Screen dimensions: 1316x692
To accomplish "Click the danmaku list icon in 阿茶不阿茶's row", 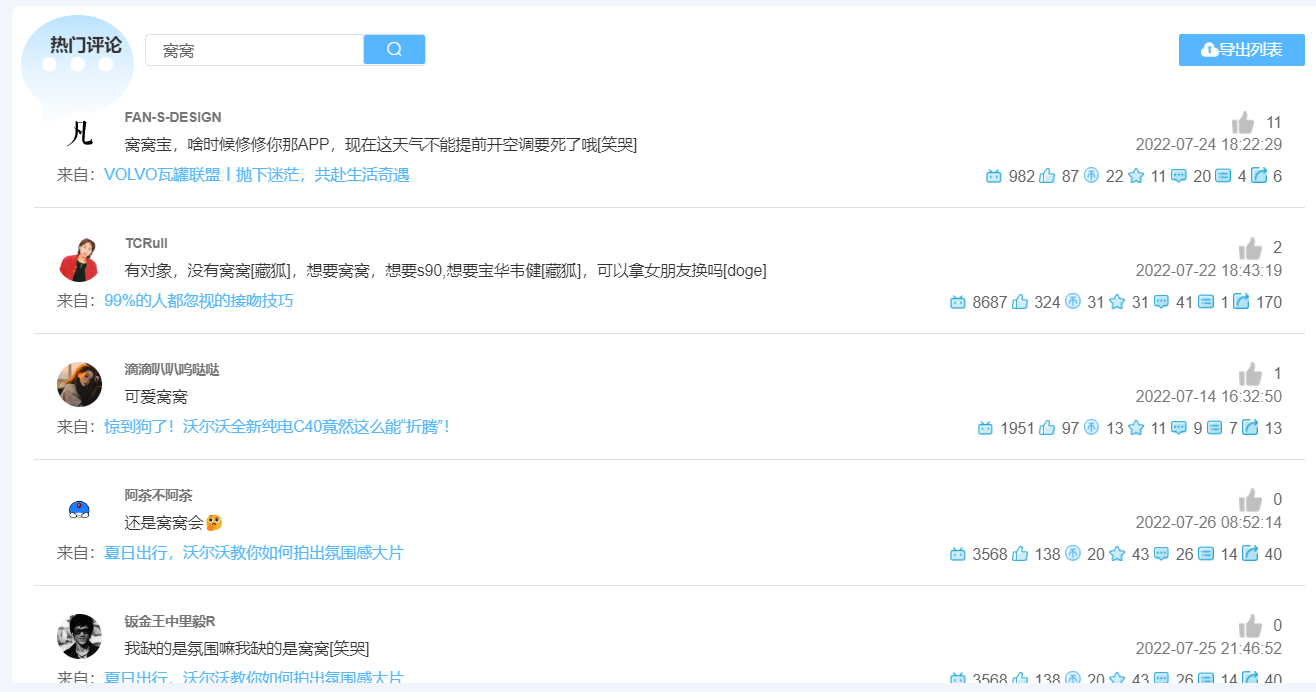I will coord(1206,554).
